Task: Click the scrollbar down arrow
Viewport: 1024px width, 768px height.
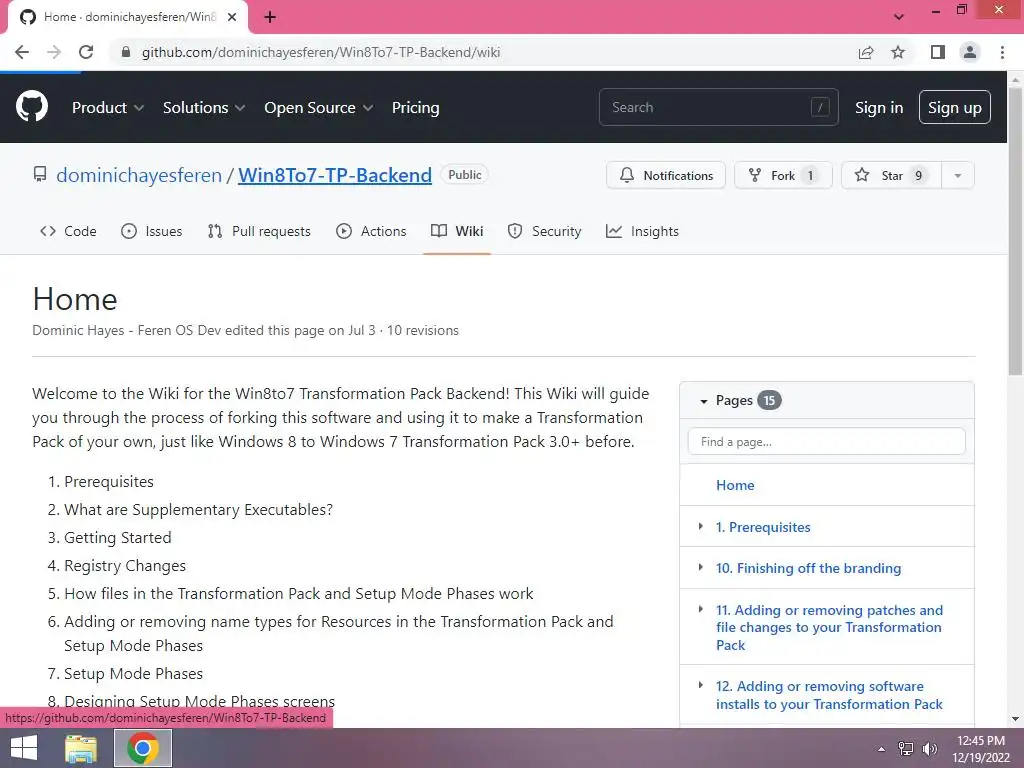Action: (1015, 719)
